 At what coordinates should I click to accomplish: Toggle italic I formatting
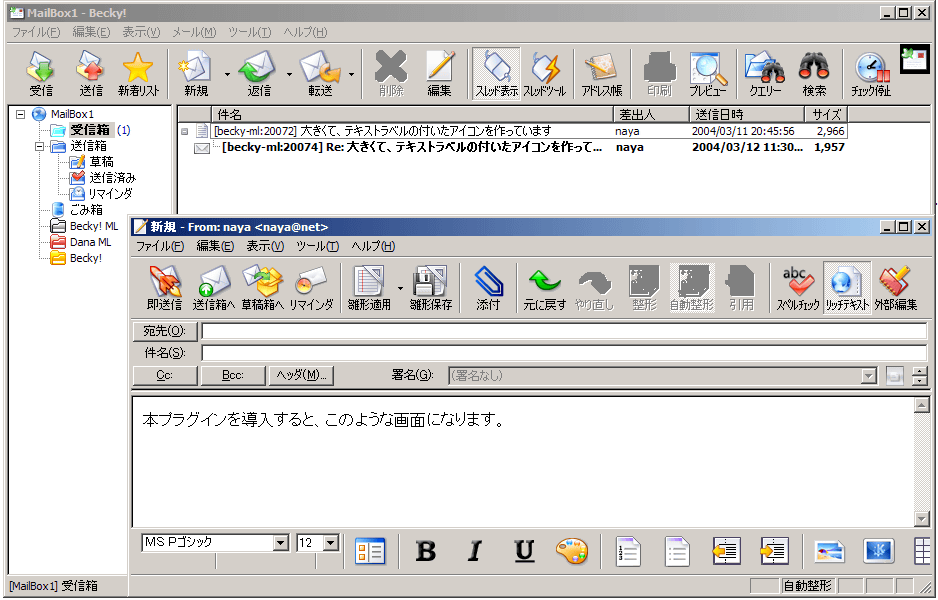coord(475,551)
